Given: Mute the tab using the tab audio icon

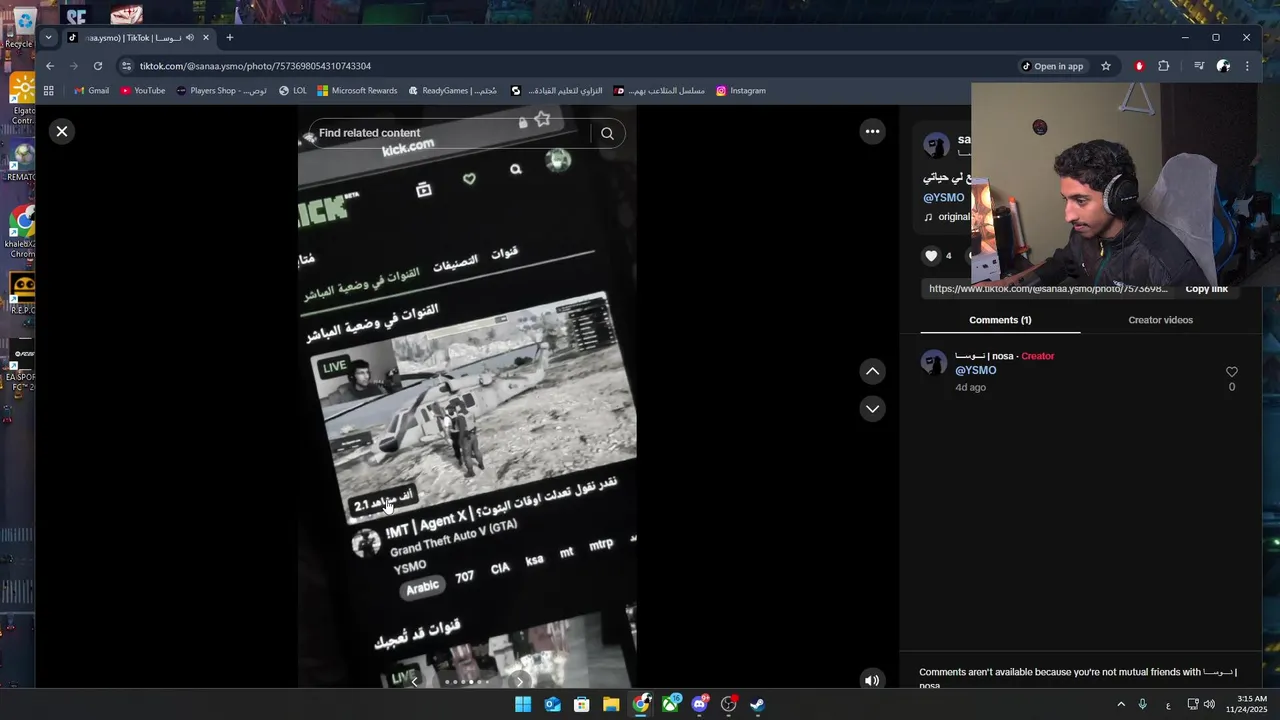Looking at the screenshot, I should [189, 38].
